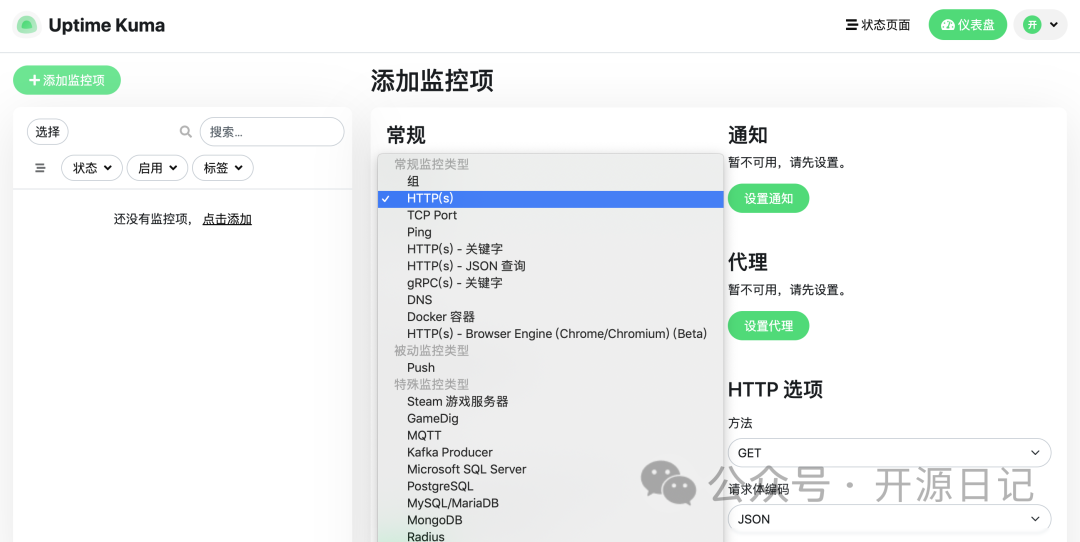Viewport: 1080px width, 542px height.
Task: Open the 状态 status filter dropdown
Action: click(x=92, y=168)
